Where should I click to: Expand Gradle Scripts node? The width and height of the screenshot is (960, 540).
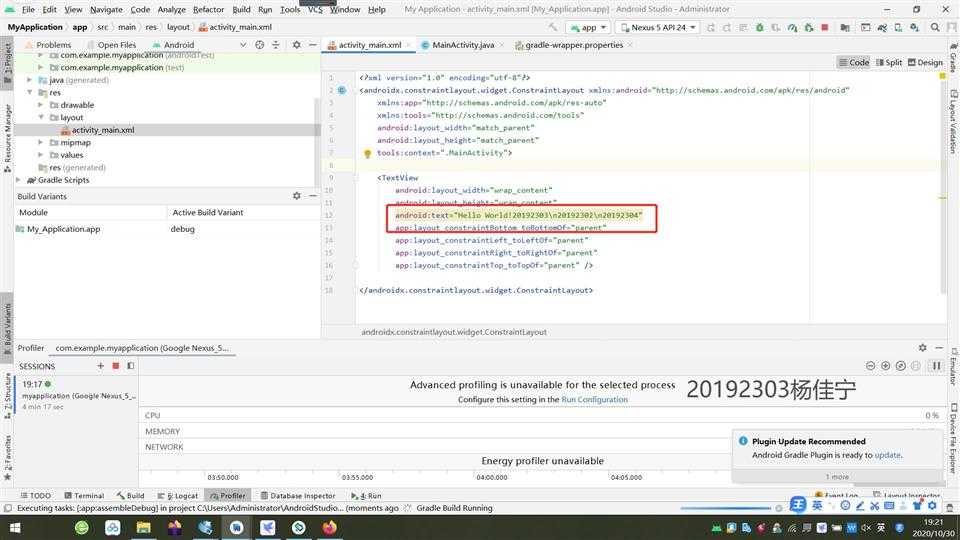(18, 180)
